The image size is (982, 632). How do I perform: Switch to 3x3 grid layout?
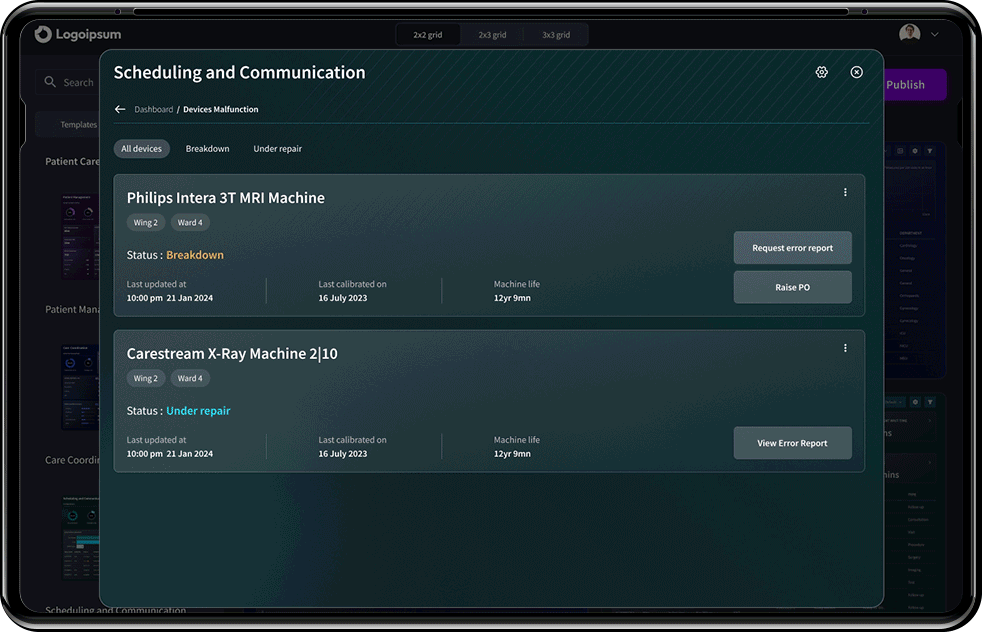(556, 35)
